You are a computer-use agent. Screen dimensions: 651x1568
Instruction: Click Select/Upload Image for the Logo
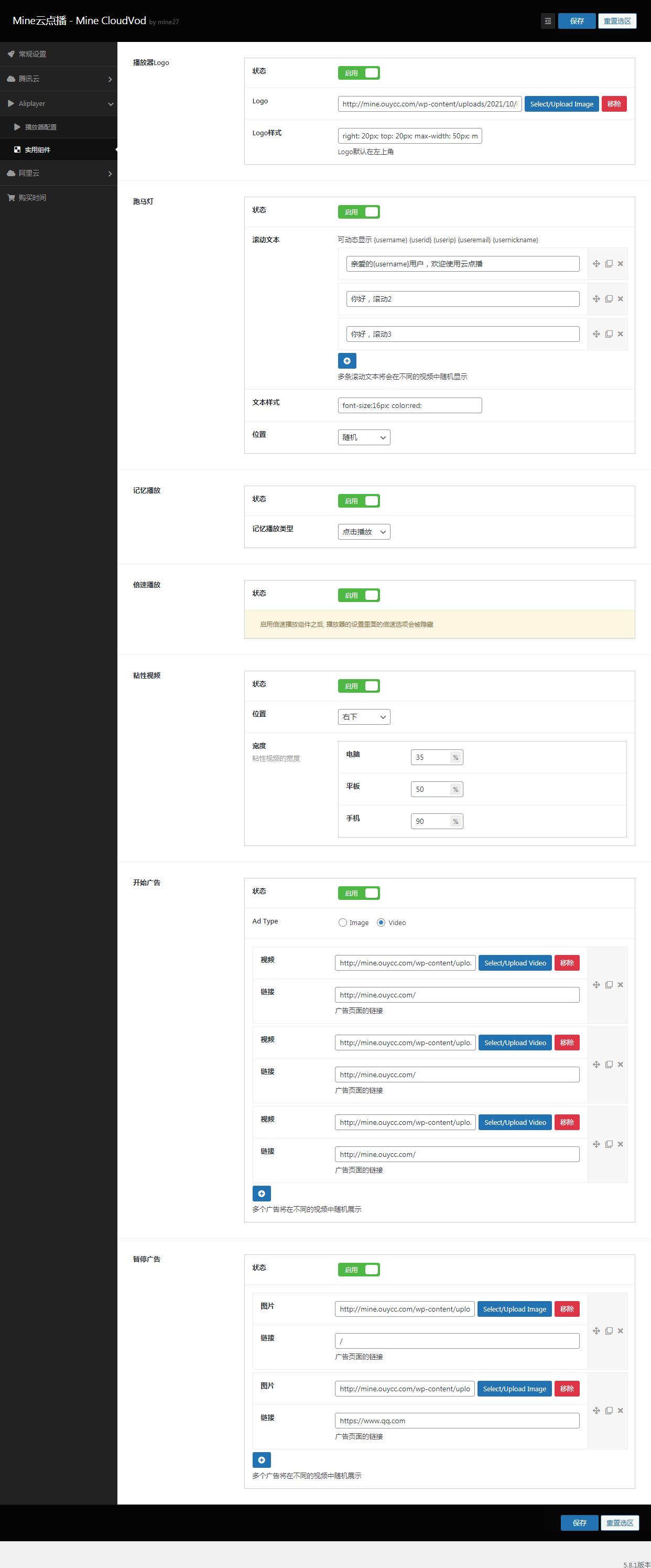(561, 104)
